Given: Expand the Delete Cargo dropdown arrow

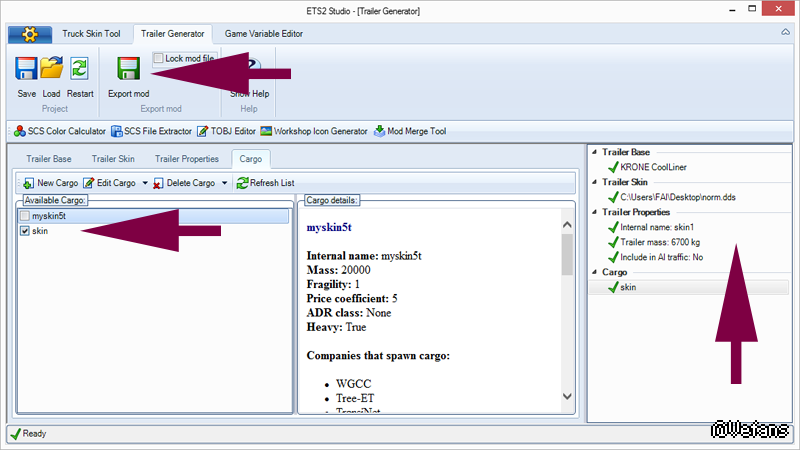Looking at the screenshot, I should [x=225, y=184].
